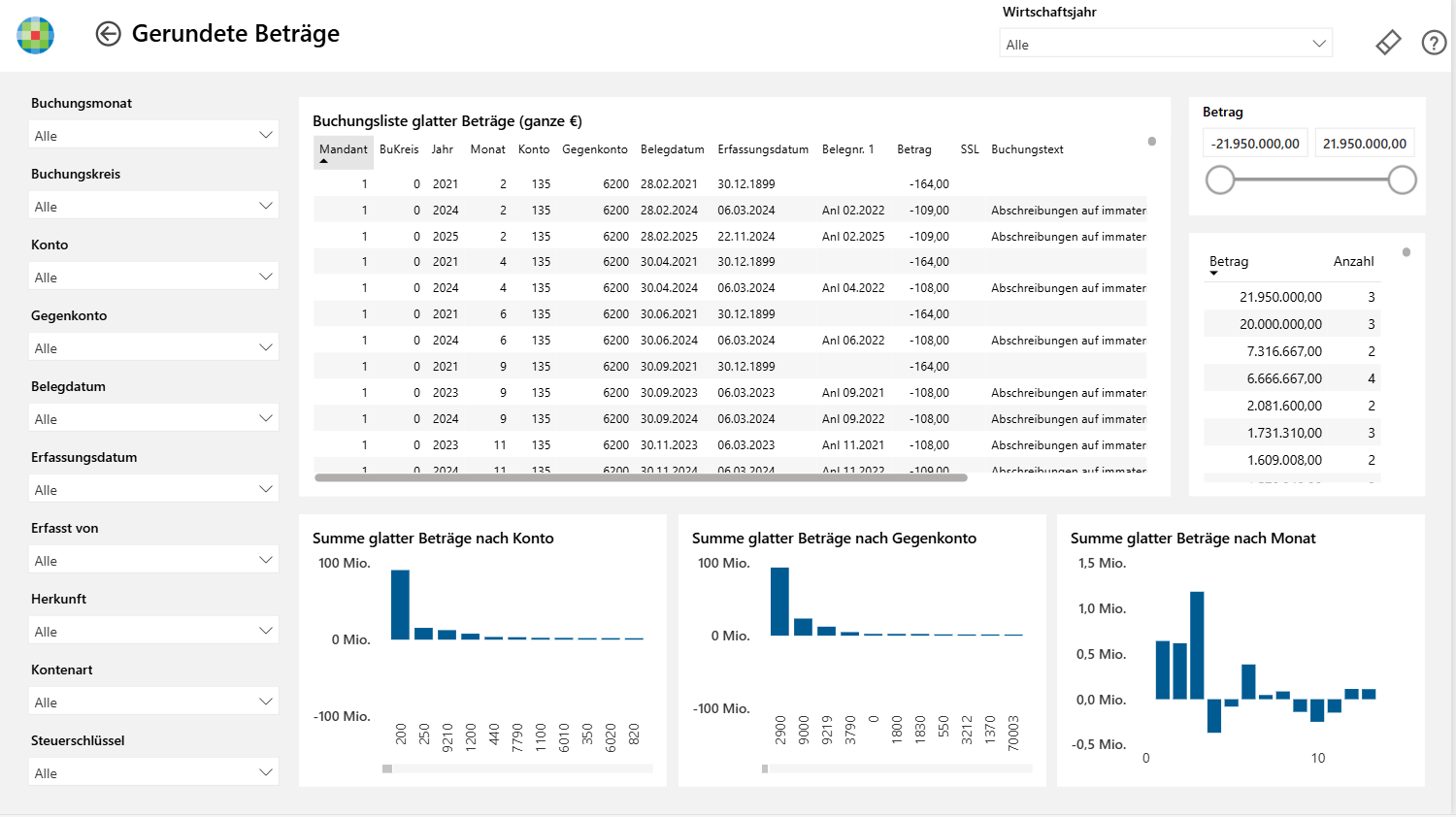The image size is (1456, 817).
Task: Select the tallest bar for Konto 200
Action: (400, 605)
